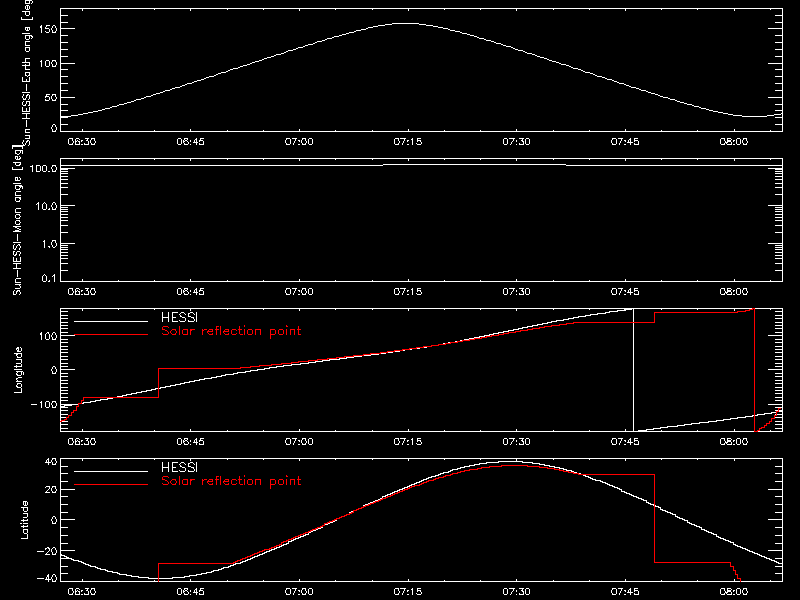Click the 08:00 time label under Earth angle plot

point(734,141)
